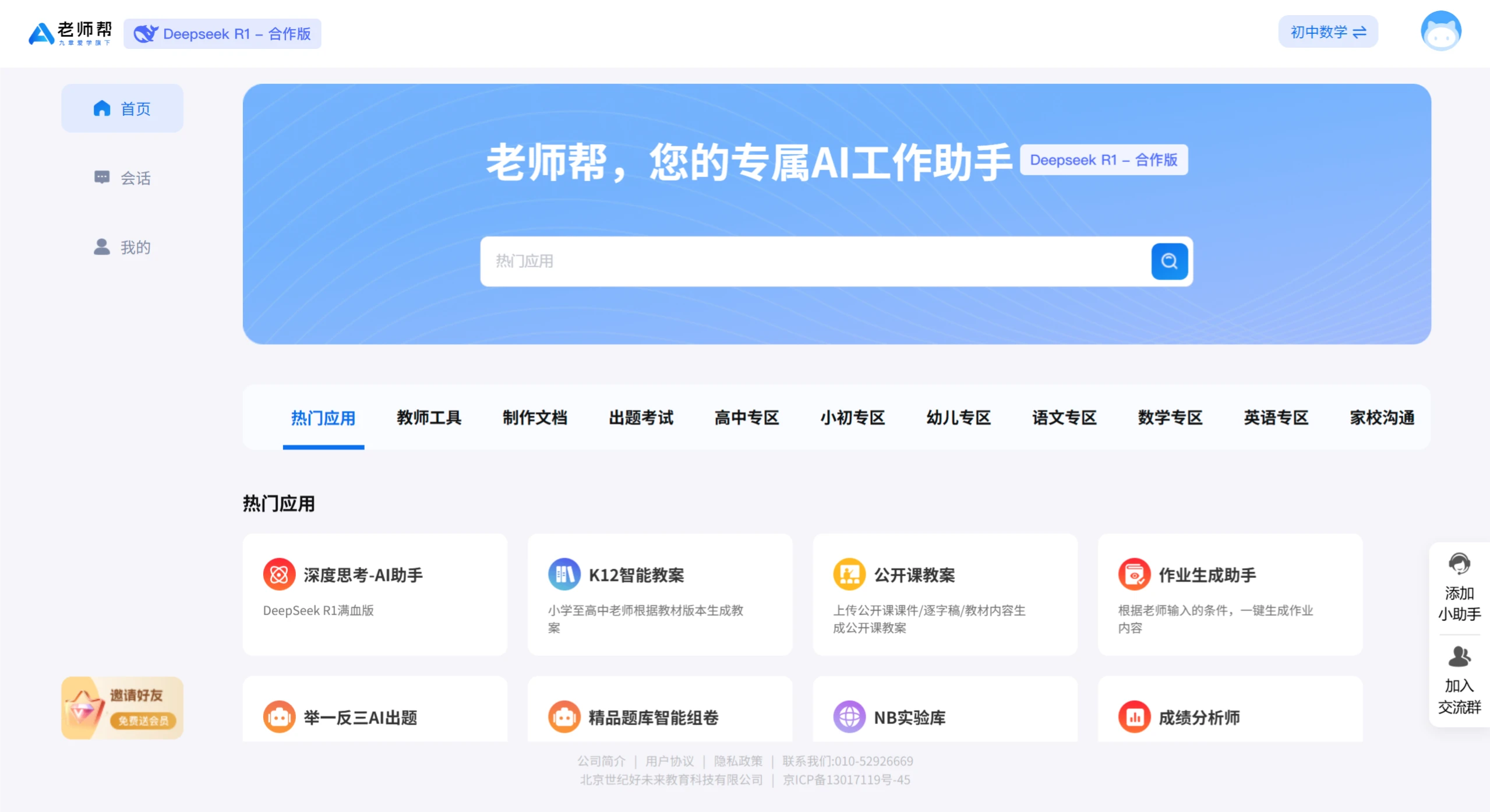The image size is (1490, 812).
Task: Click the 邀请好友 free membership badge
Action: 122,708
